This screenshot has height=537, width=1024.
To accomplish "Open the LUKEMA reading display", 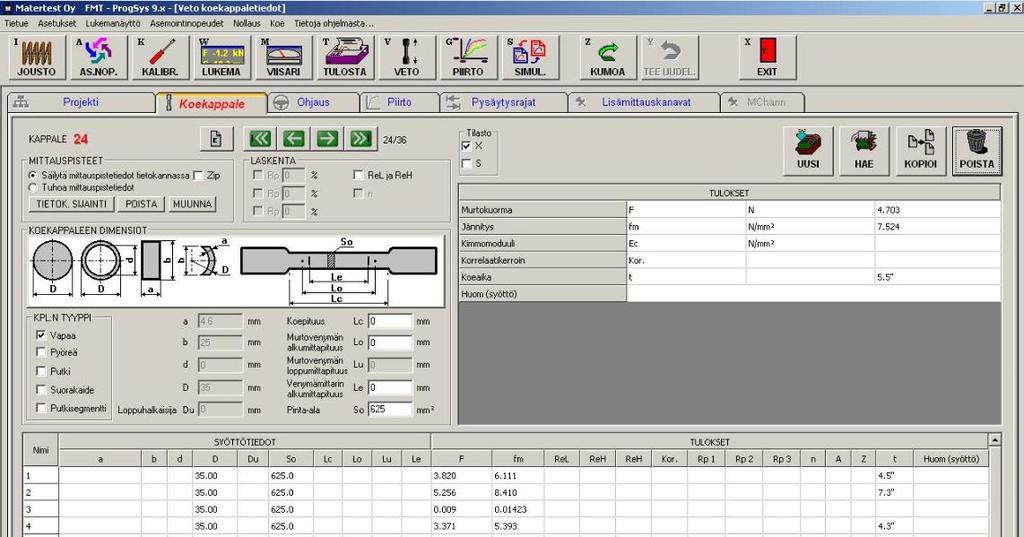I will (221, 57).
